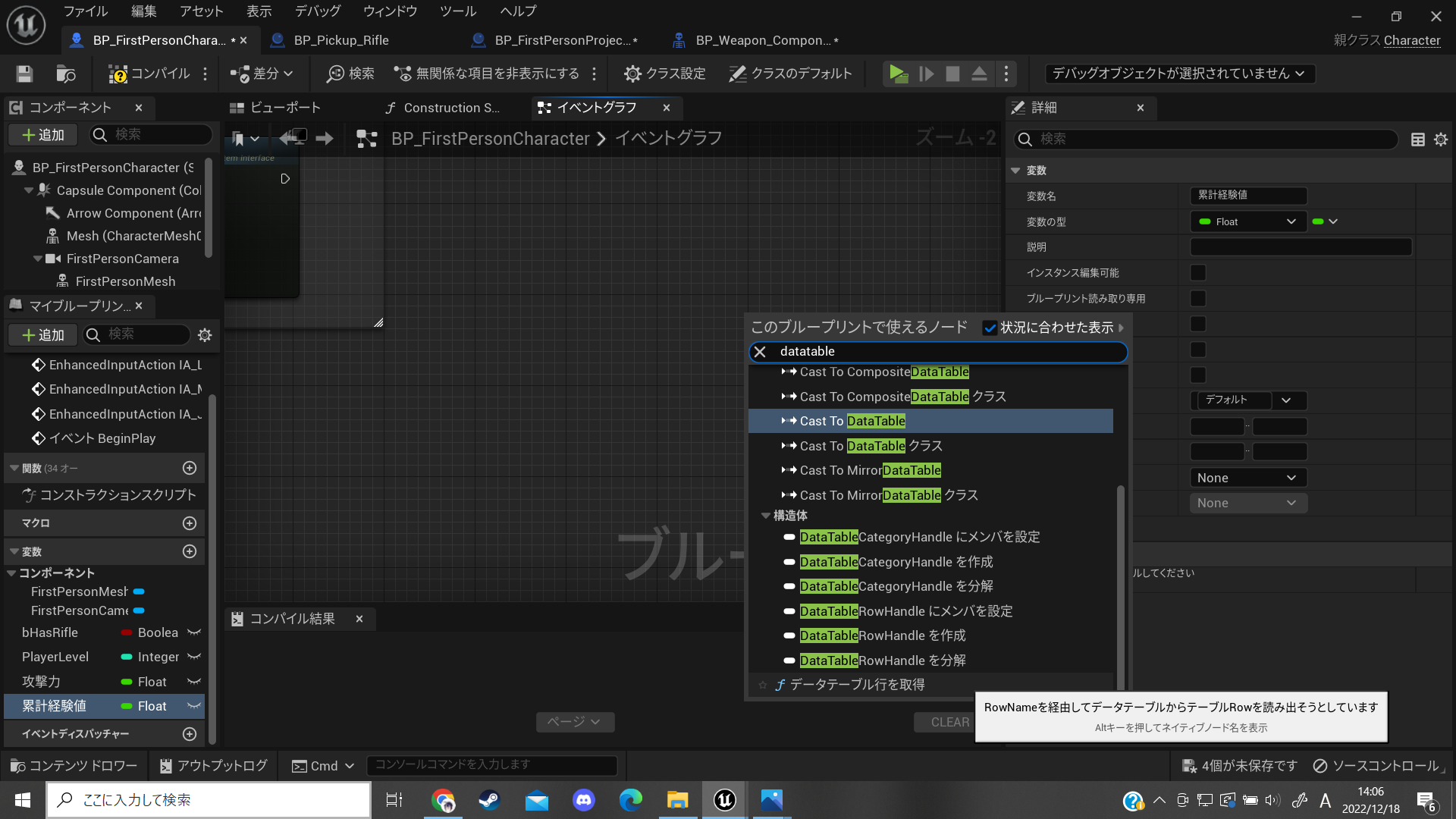This screenshot has height=819, width=1456.
Task: Enable インスタンス編集可能 checkbox in Details
Action: [x=1198, y=272]
